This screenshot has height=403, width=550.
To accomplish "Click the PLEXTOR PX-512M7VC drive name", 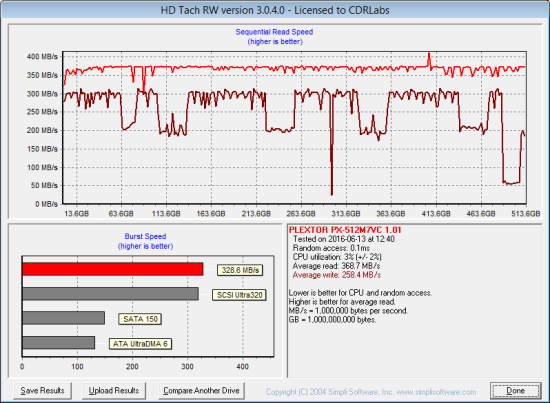I will tap(345, 230).
